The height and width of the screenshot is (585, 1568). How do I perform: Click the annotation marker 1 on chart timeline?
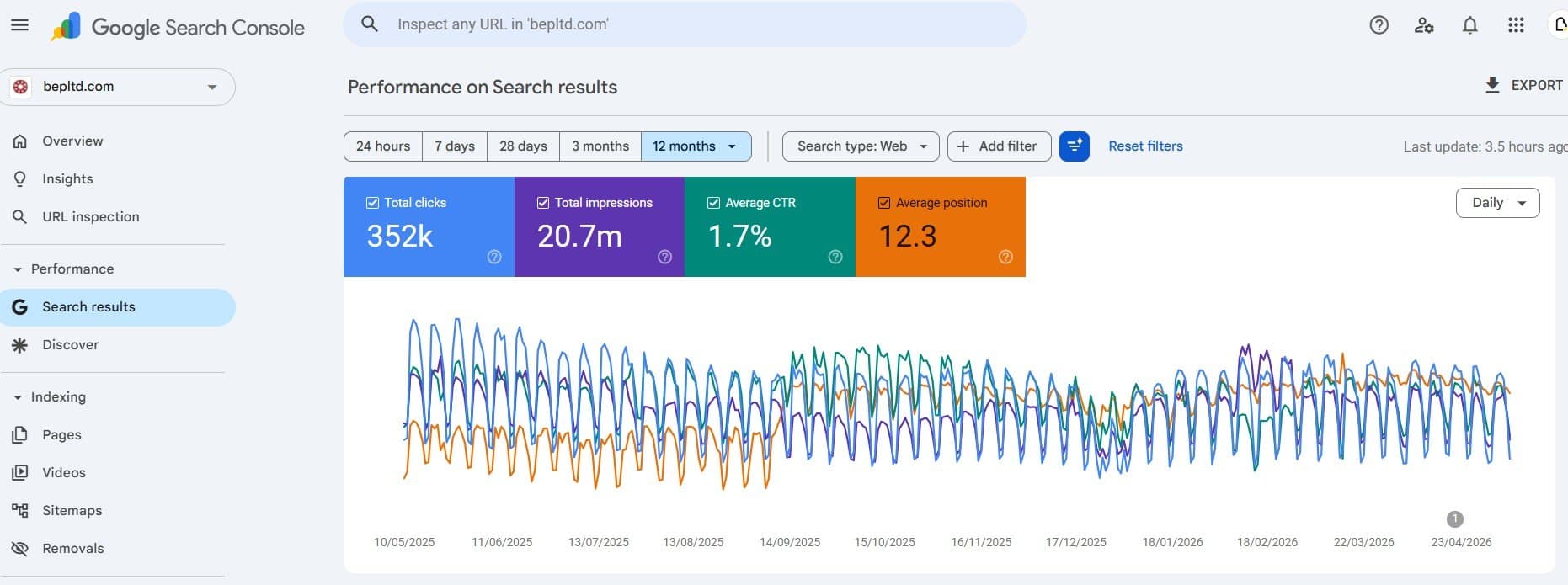pyautogui.click(x=1454, y=519)
